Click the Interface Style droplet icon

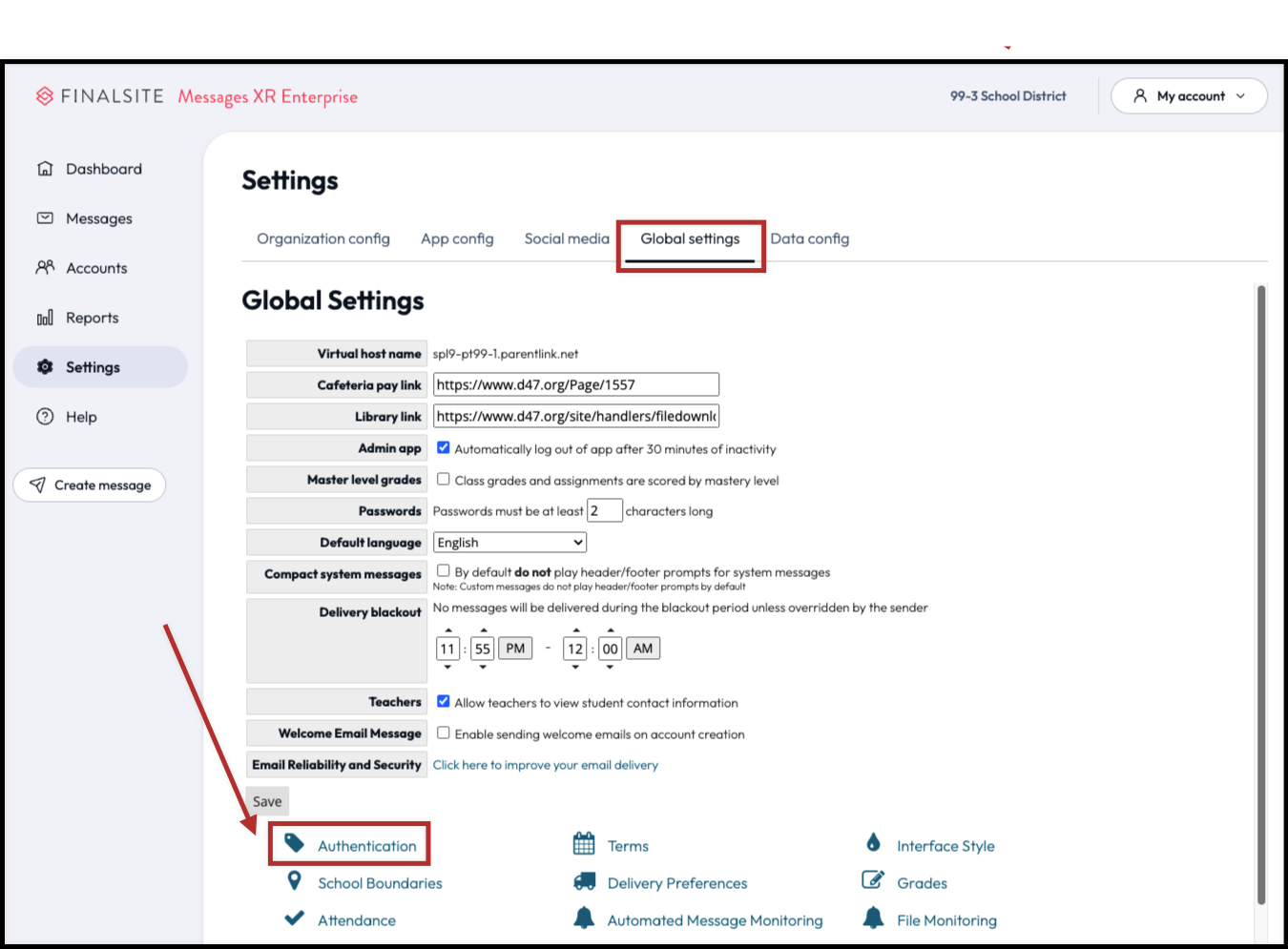(x=873, y=843)
